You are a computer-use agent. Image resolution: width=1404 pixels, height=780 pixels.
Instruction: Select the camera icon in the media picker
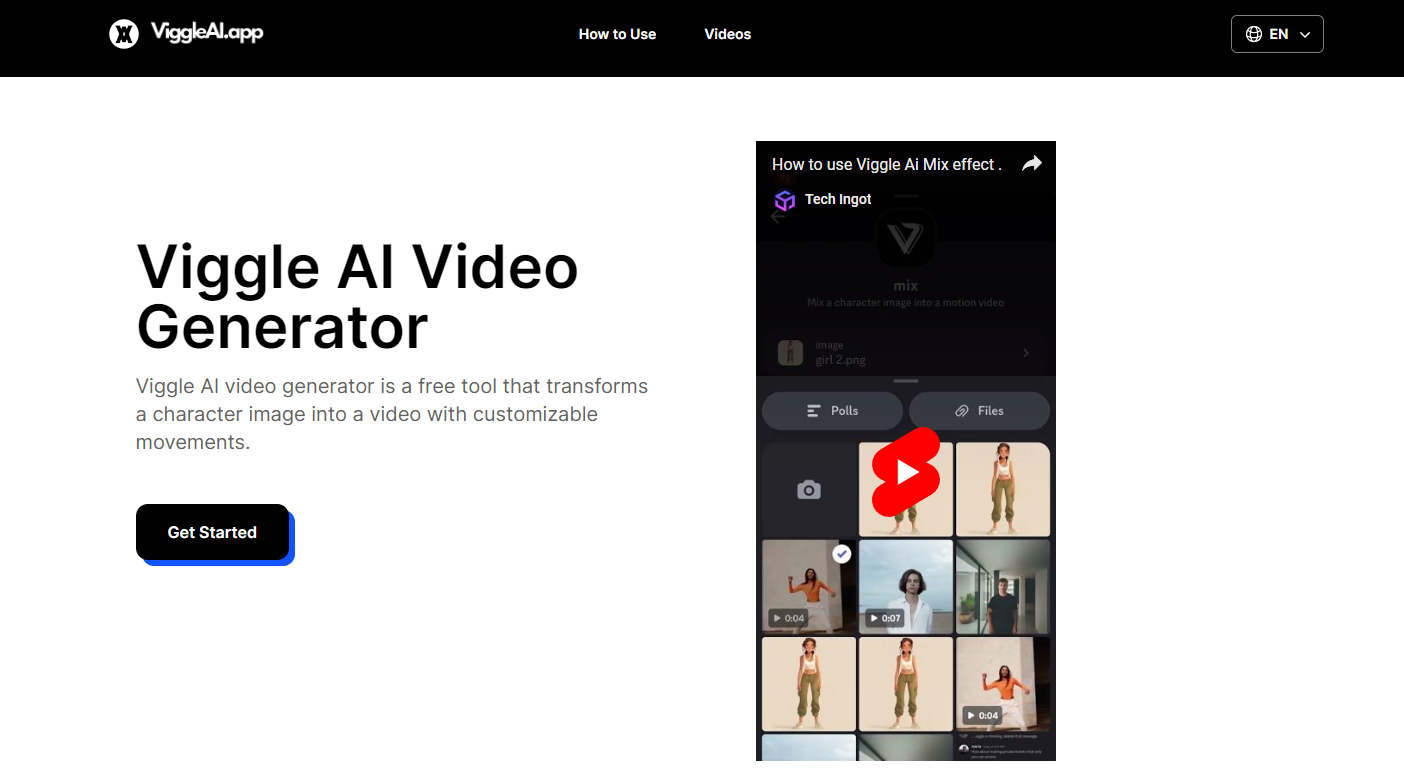(x=808, y=489)
